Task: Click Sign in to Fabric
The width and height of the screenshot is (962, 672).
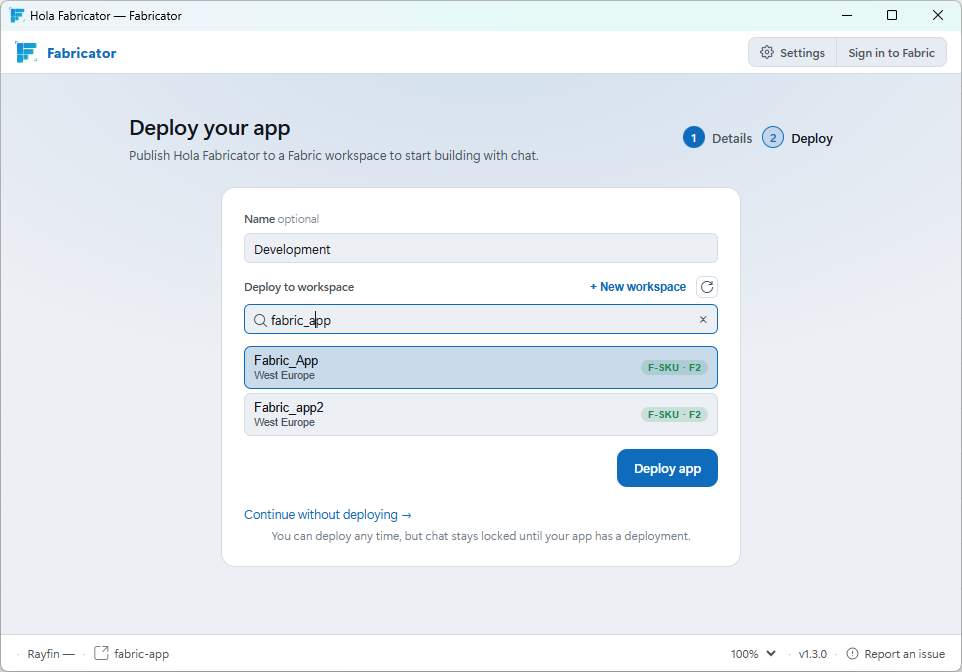Action: (x=891, y=53)
